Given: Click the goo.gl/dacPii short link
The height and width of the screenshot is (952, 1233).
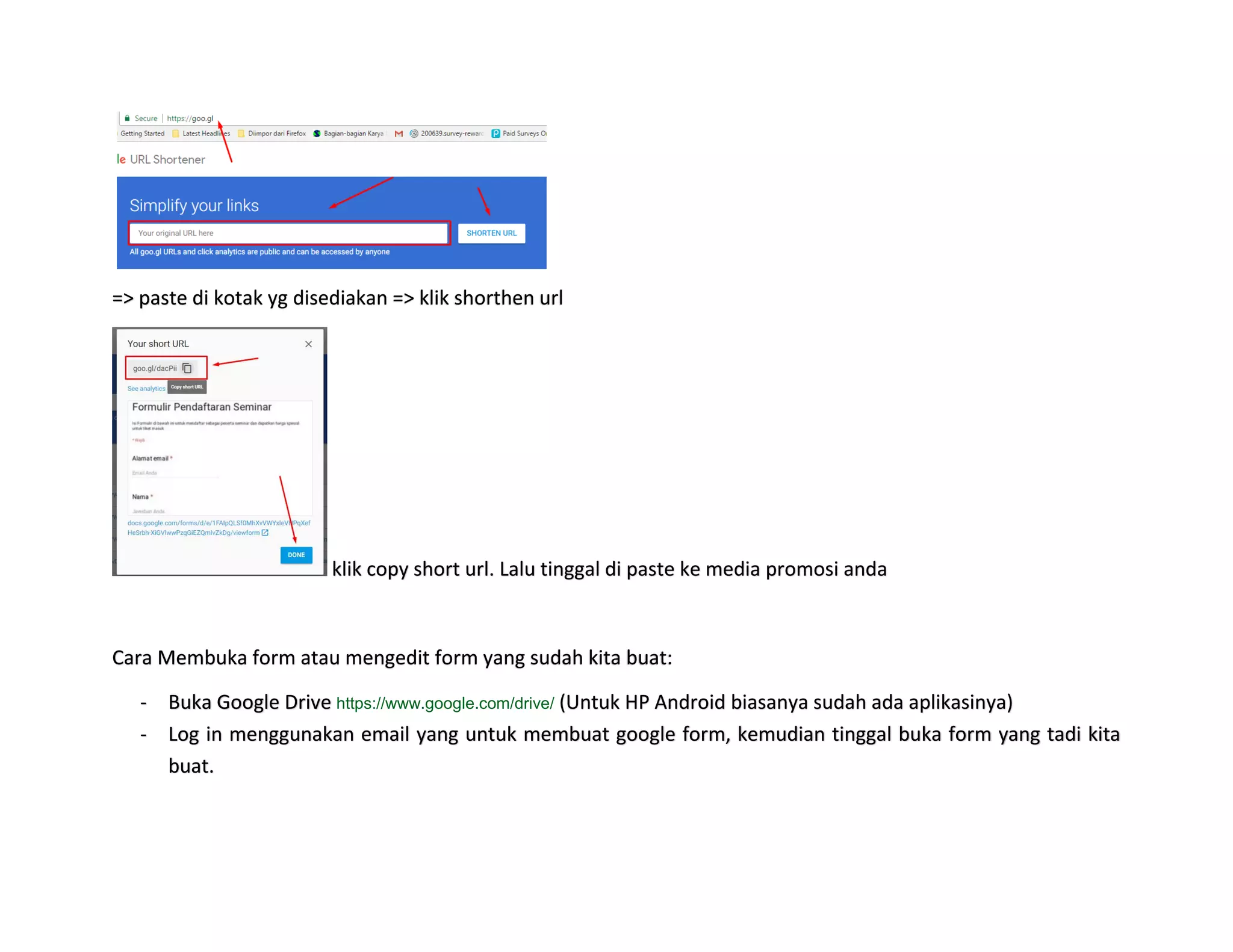Looking at the screenshot, I should tap(155, 368).
